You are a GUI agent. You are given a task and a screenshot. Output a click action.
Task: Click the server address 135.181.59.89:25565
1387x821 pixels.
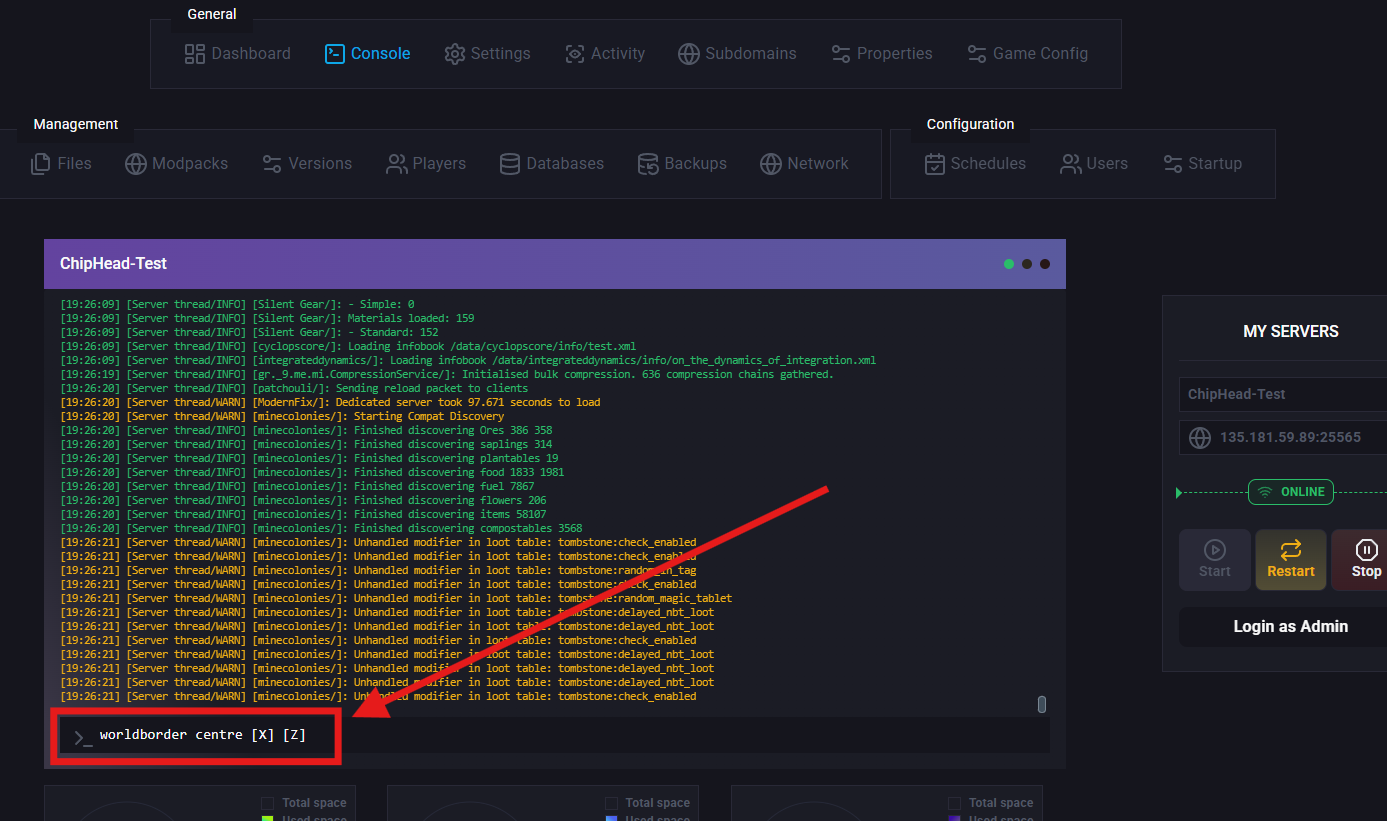[1290, 437]
